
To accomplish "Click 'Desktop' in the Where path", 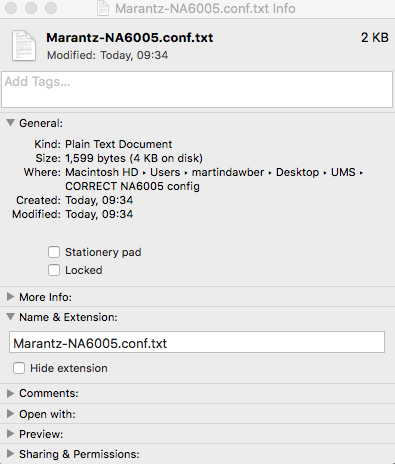I will click(297, 172).
